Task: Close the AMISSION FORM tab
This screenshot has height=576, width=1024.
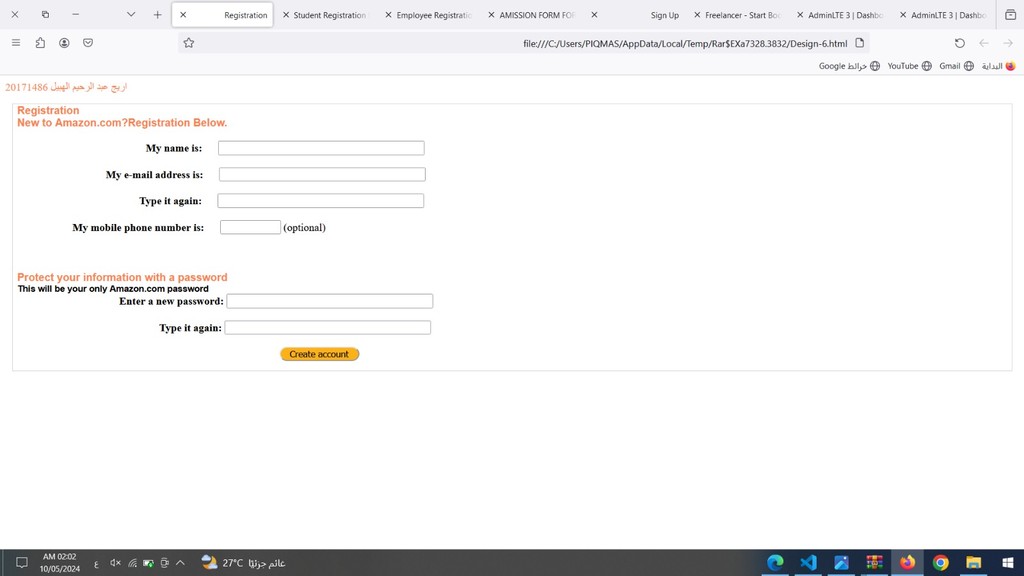Action: coord(491,14)
